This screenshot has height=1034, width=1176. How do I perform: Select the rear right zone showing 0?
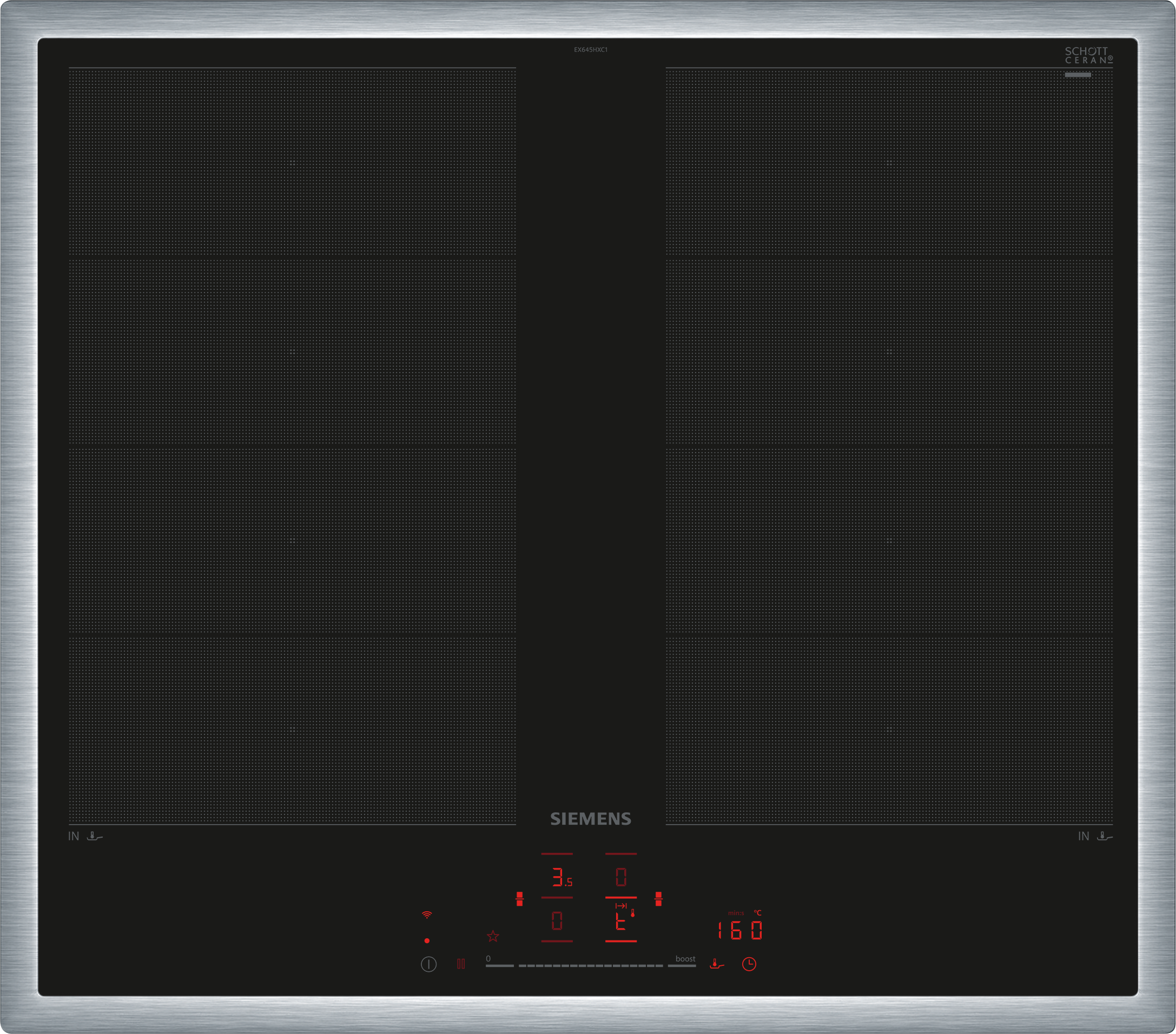click(621, 877)
